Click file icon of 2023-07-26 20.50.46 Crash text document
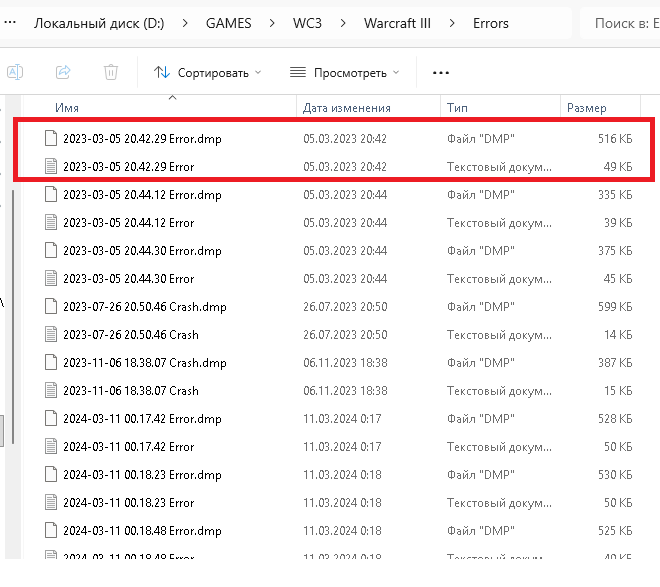The image size is (660, 587). (52, 335)
